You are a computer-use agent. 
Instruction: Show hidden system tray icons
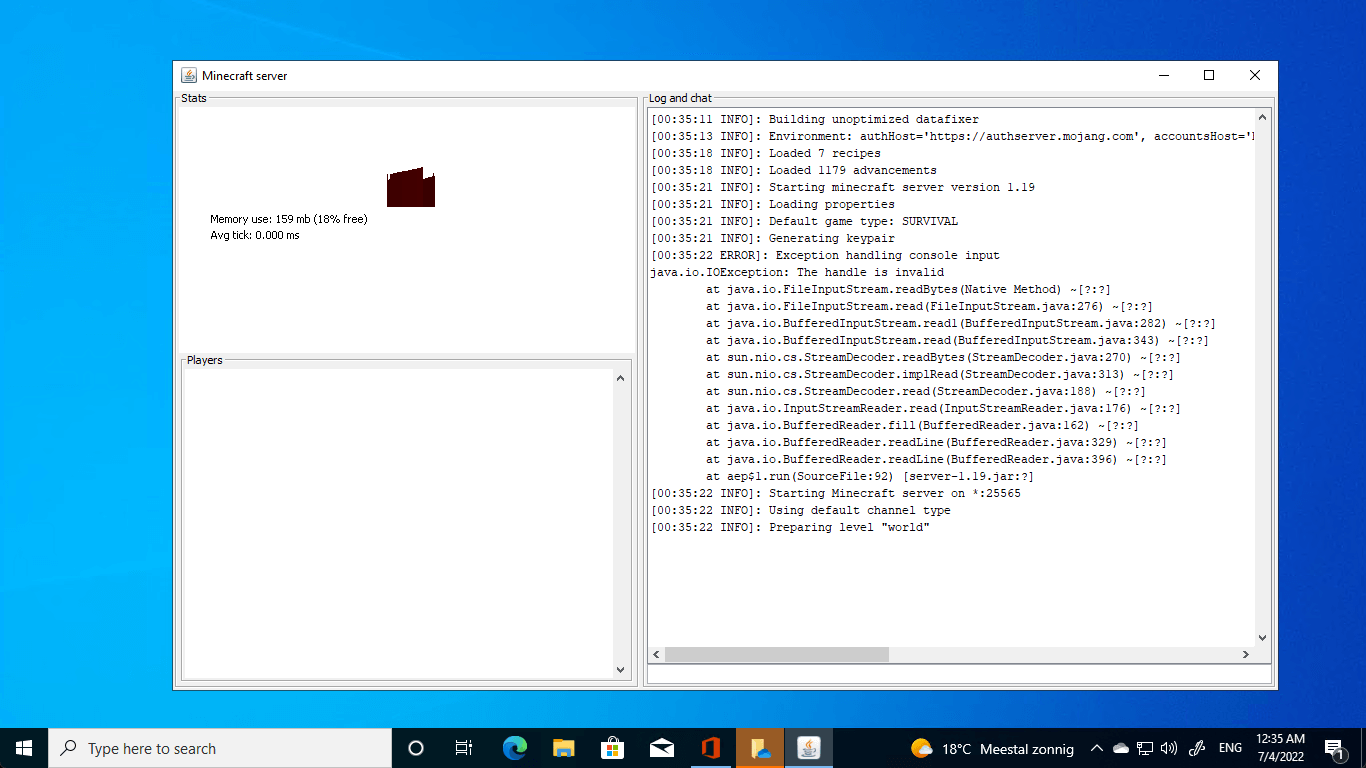[1097, 748]
